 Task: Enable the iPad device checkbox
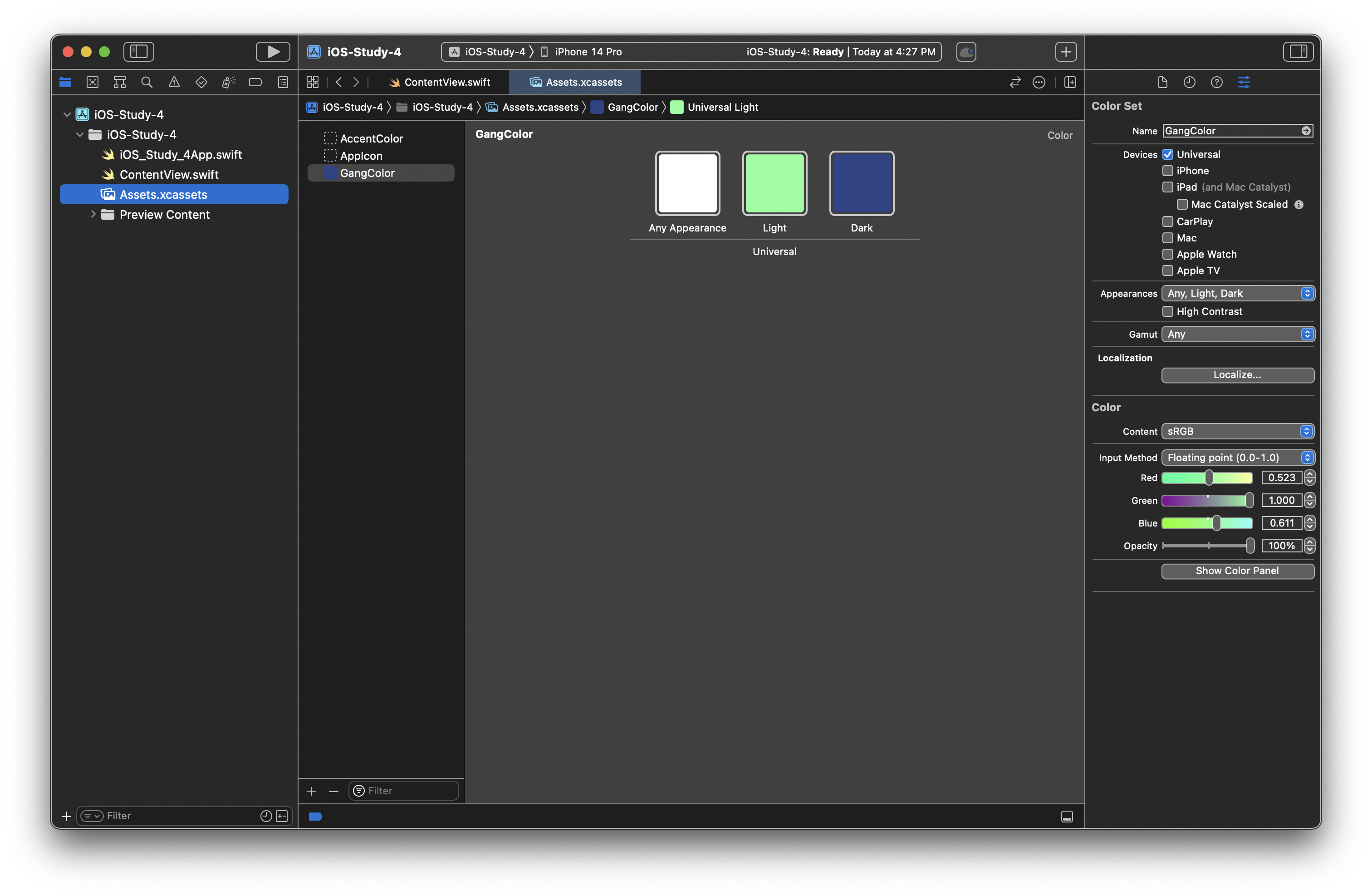pos(1167,187)
